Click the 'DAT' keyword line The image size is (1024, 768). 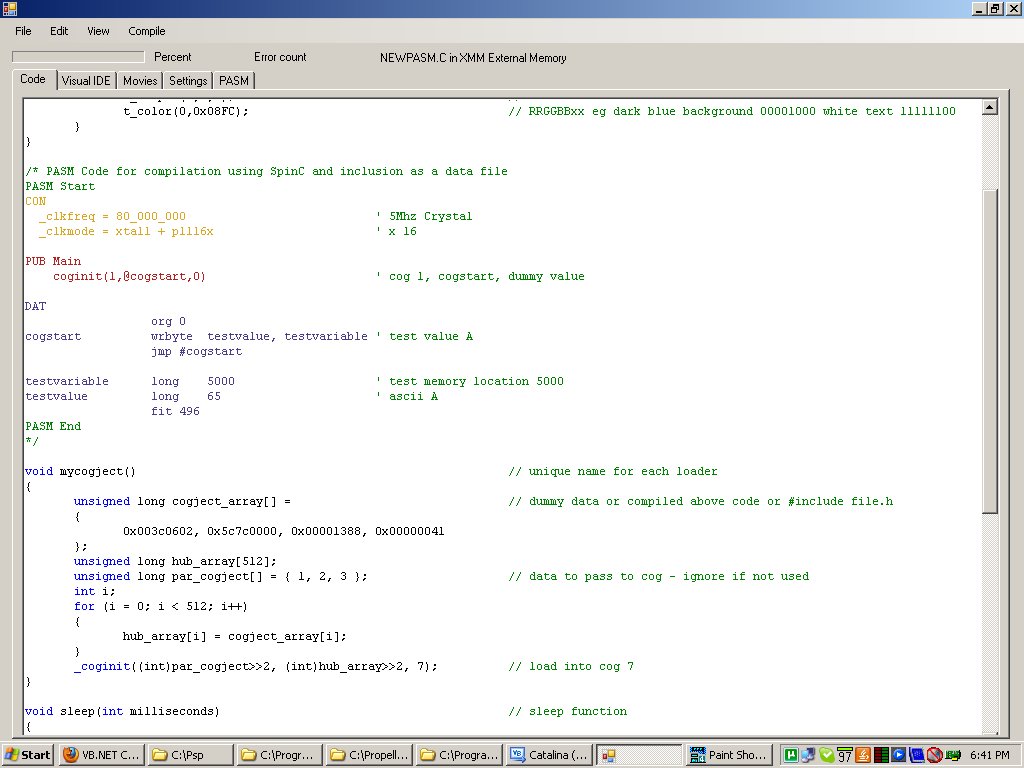pos(35,306)
